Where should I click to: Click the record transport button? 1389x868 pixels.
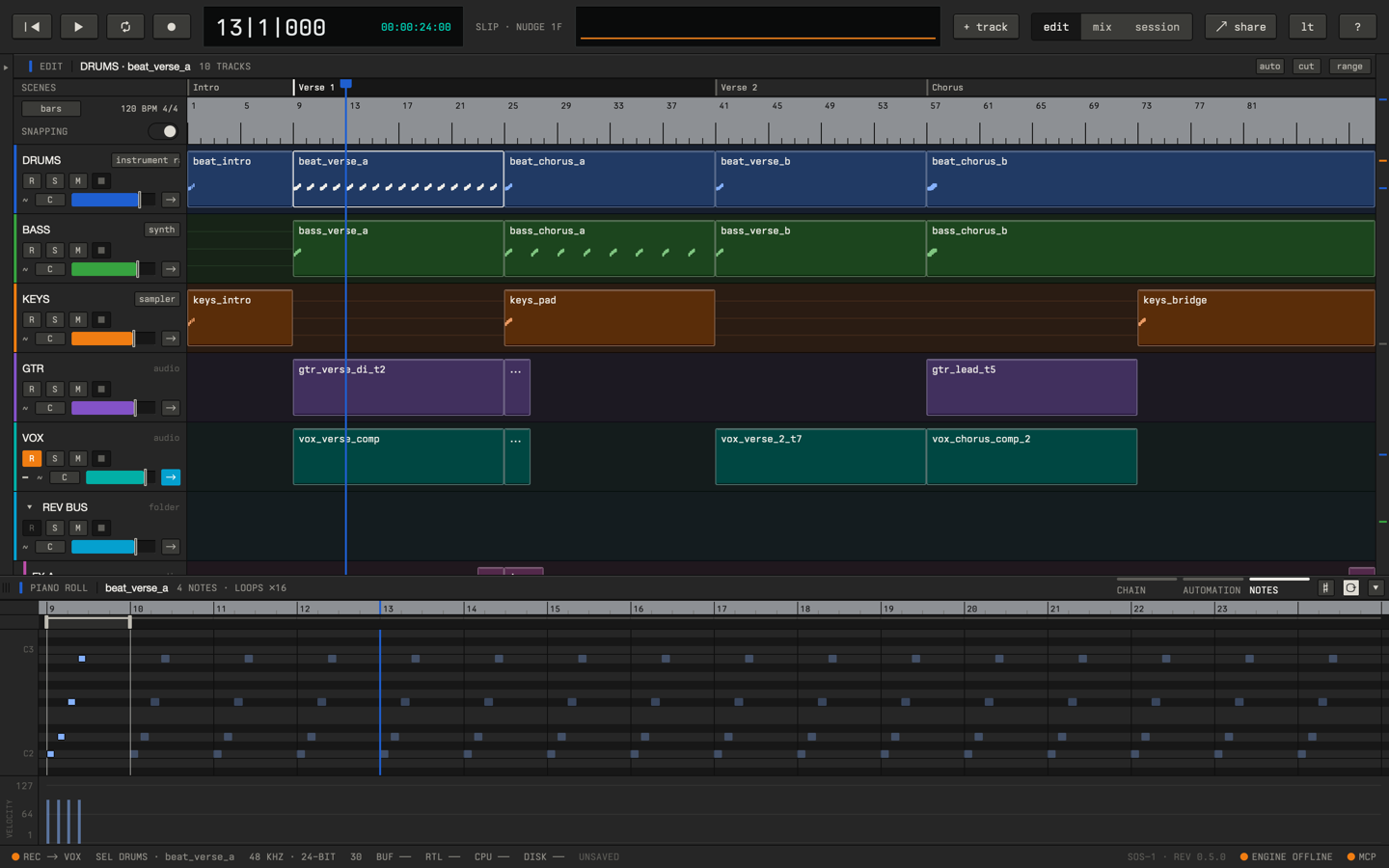172,27
